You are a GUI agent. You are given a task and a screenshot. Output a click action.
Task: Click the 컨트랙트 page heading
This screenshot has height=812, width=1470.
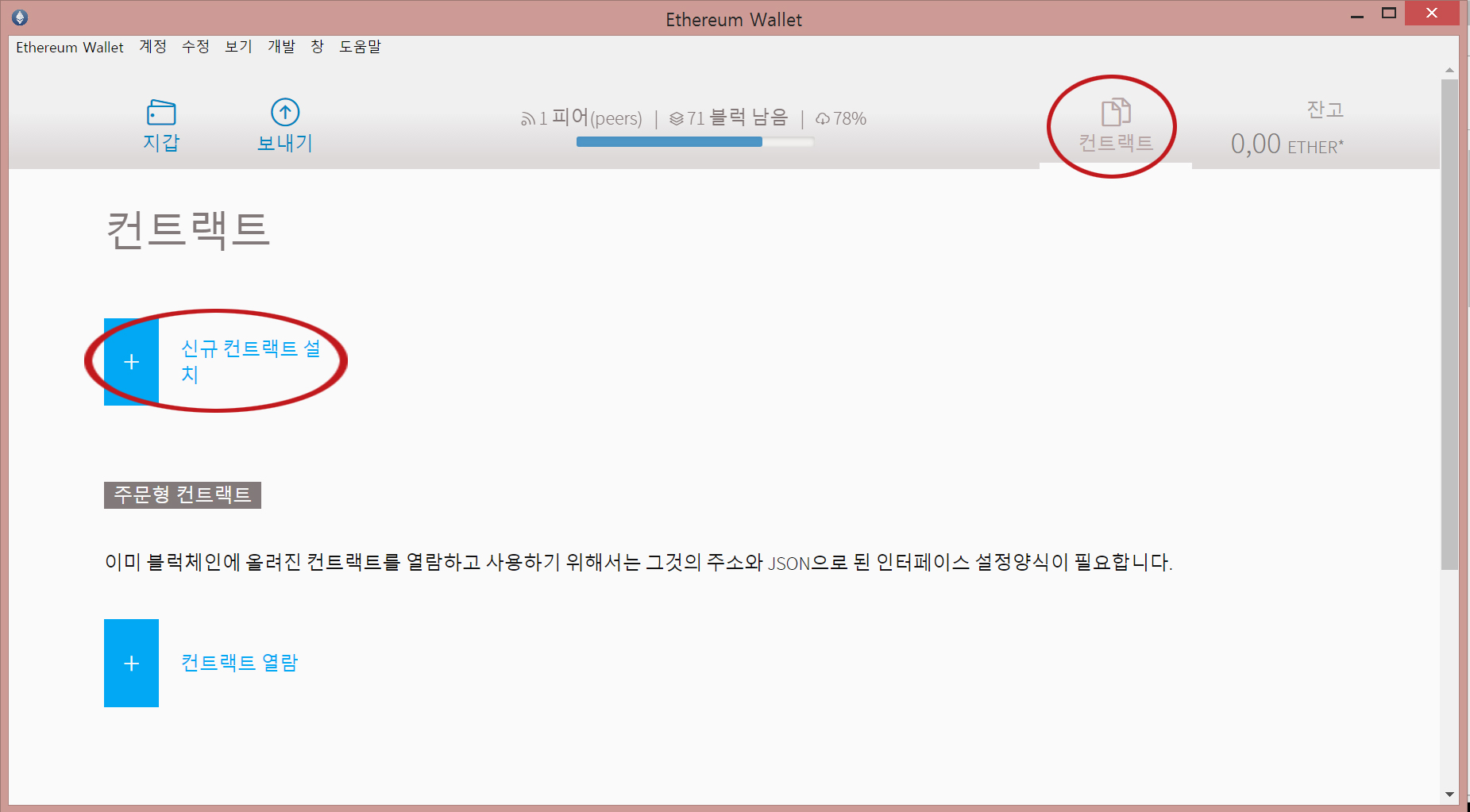point(187,232)
